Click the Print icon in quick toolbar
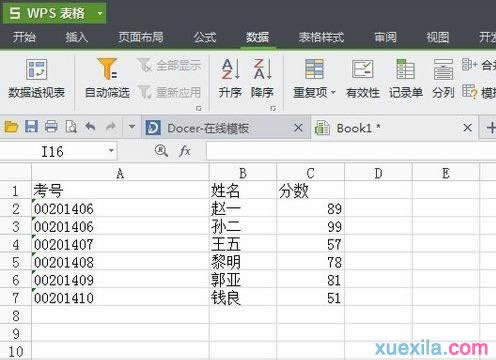The height and width of the screenshot is (360, 496). [51, 127]
